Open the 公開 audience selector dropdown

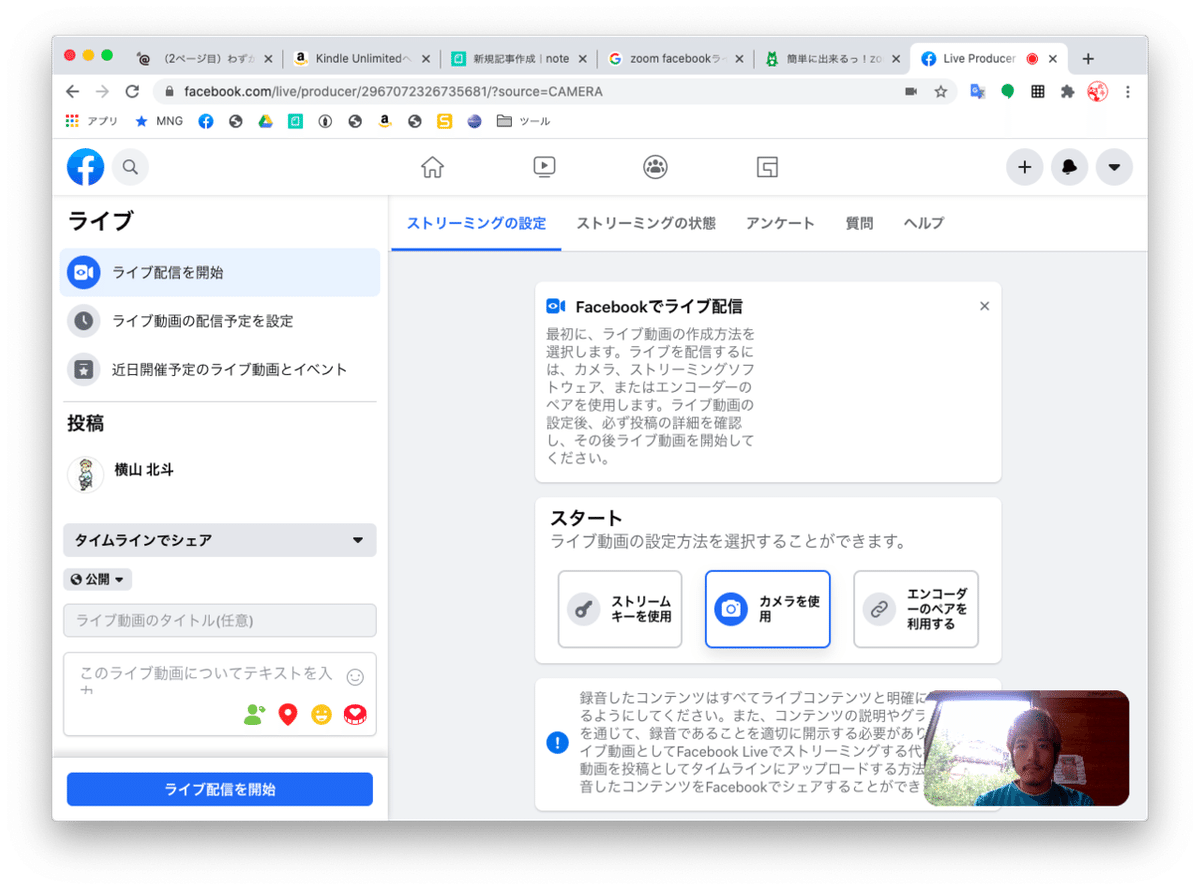pos(97,578)
